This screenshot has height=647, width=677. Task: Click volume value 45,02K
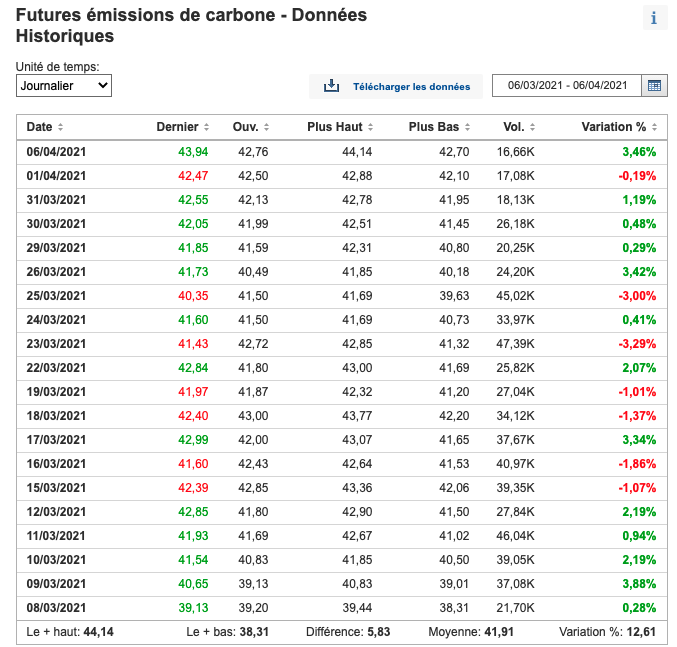pos(516,296)
